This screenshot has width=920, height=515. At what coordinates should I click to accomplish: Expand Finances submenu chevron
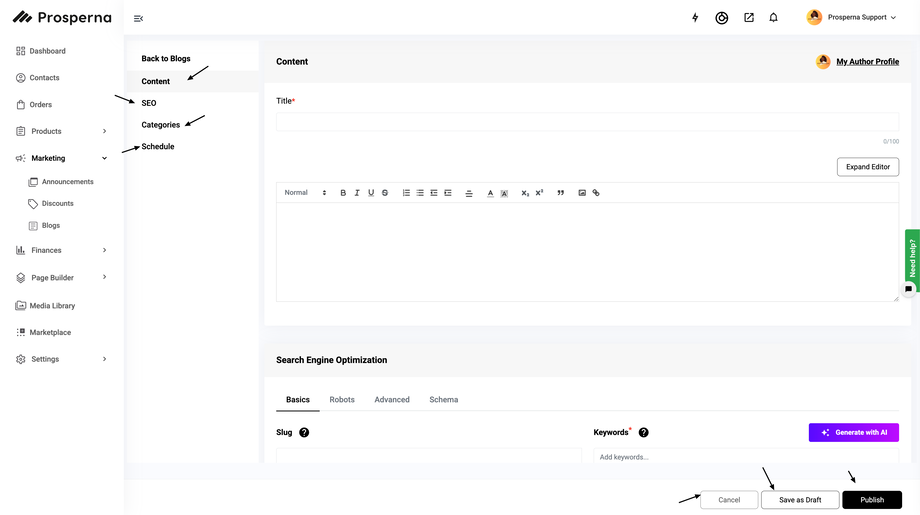click(x=104, y=250)
